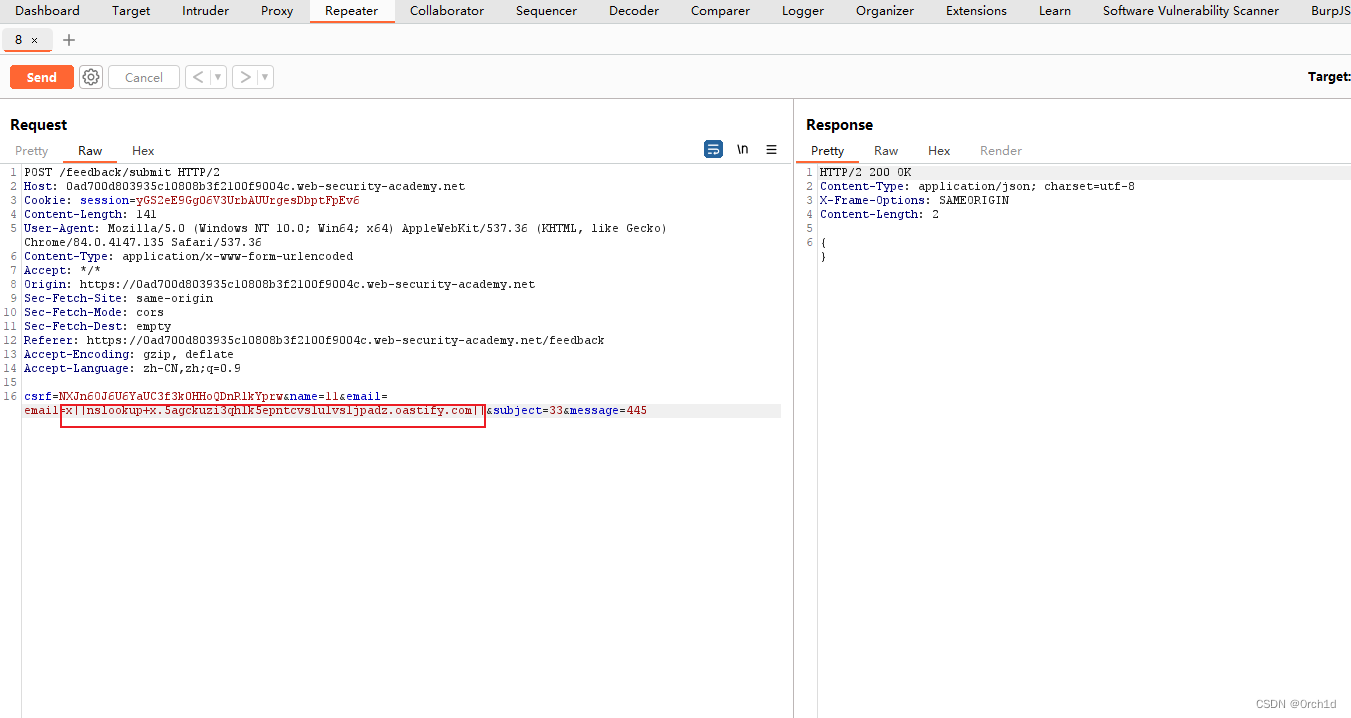
Task: Cancel the request
Action: (x=144, y=77)
